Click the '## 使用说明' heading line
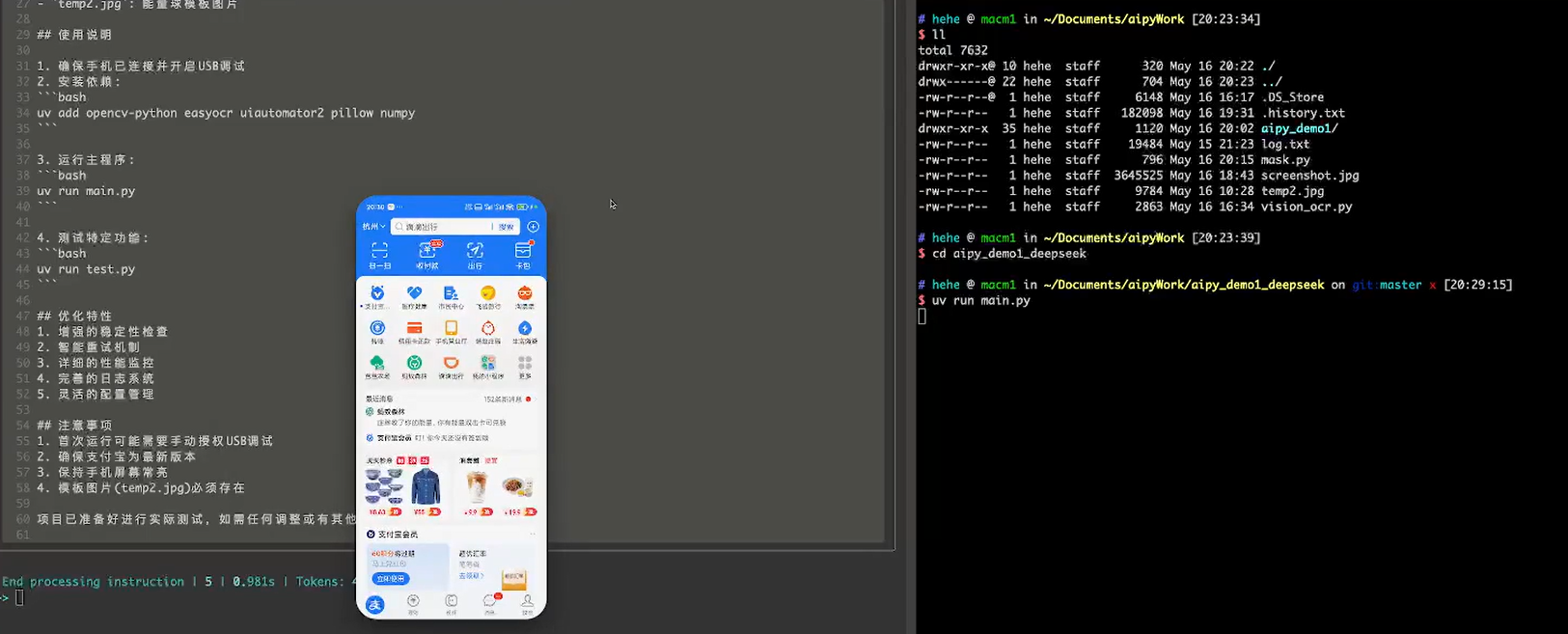The width and height of the screenshot is (1568, 634). (74, 35)
